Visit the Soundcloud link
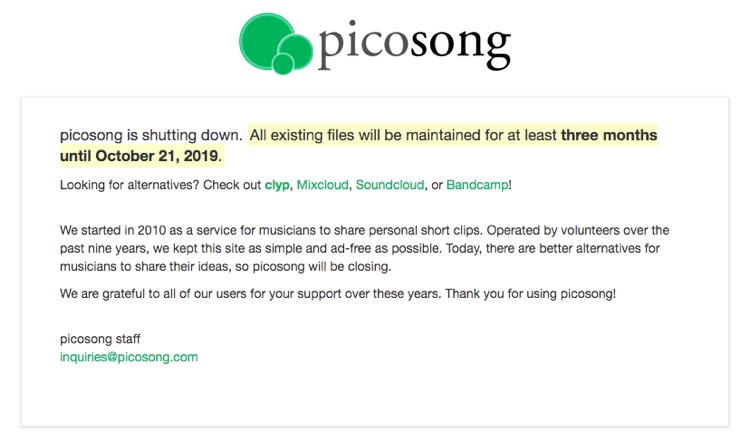Viewport: 750px width, 443px height. tap(390, 185)
